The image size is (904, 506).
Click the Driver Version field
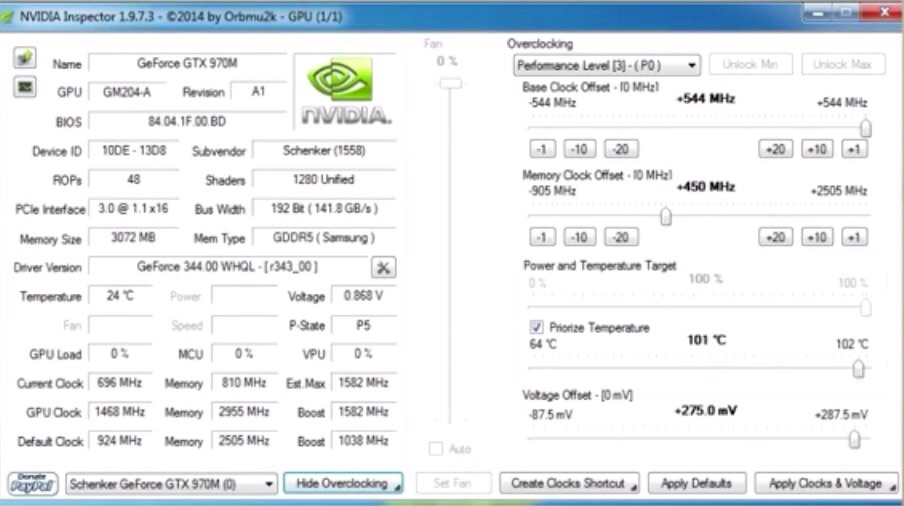228,266
